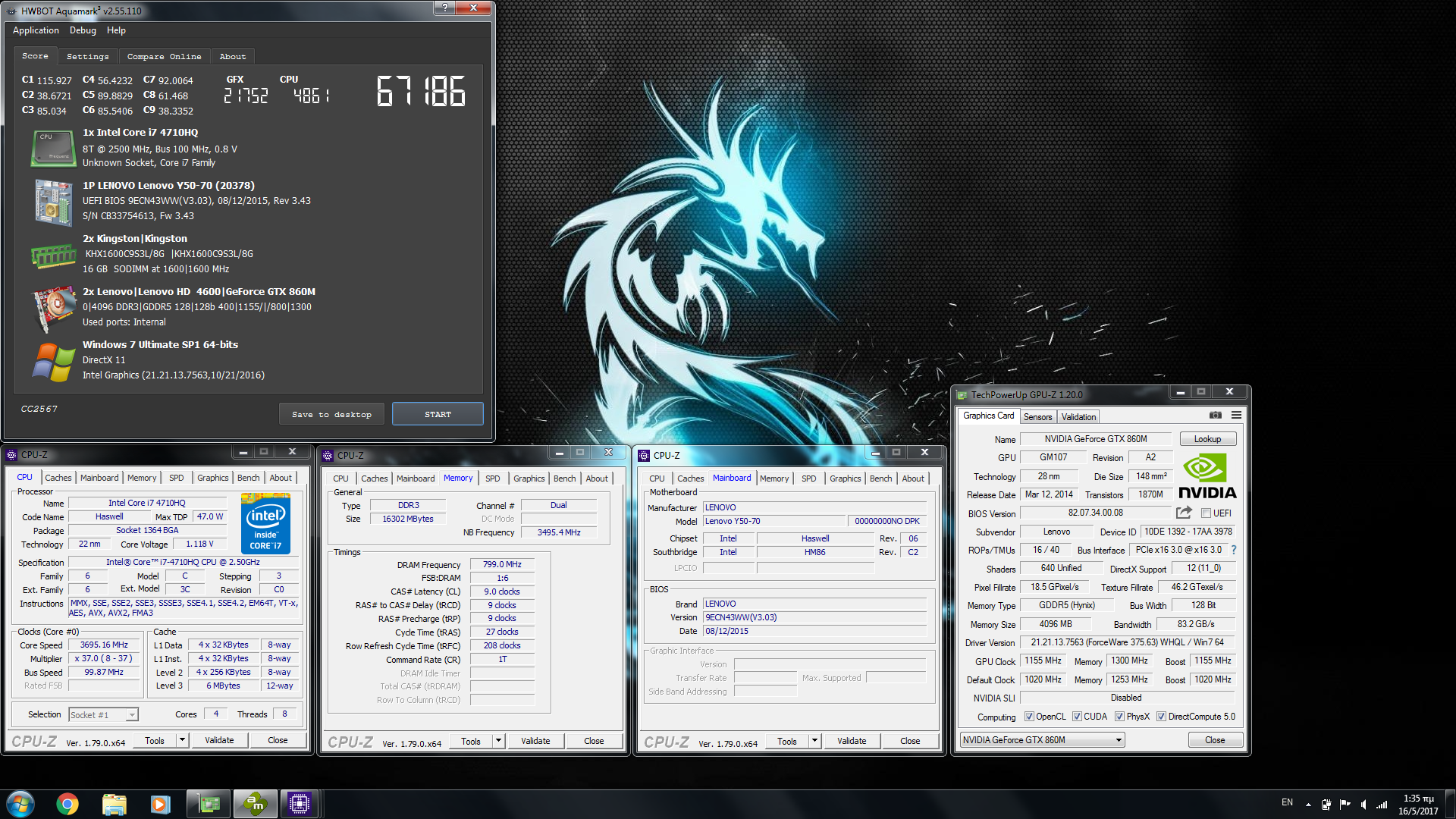This screenshot has height=819, width=1456.
Task: Click the GPU-Z Name field GeForce GTX 860M
Action: (x=1096, y=439)
